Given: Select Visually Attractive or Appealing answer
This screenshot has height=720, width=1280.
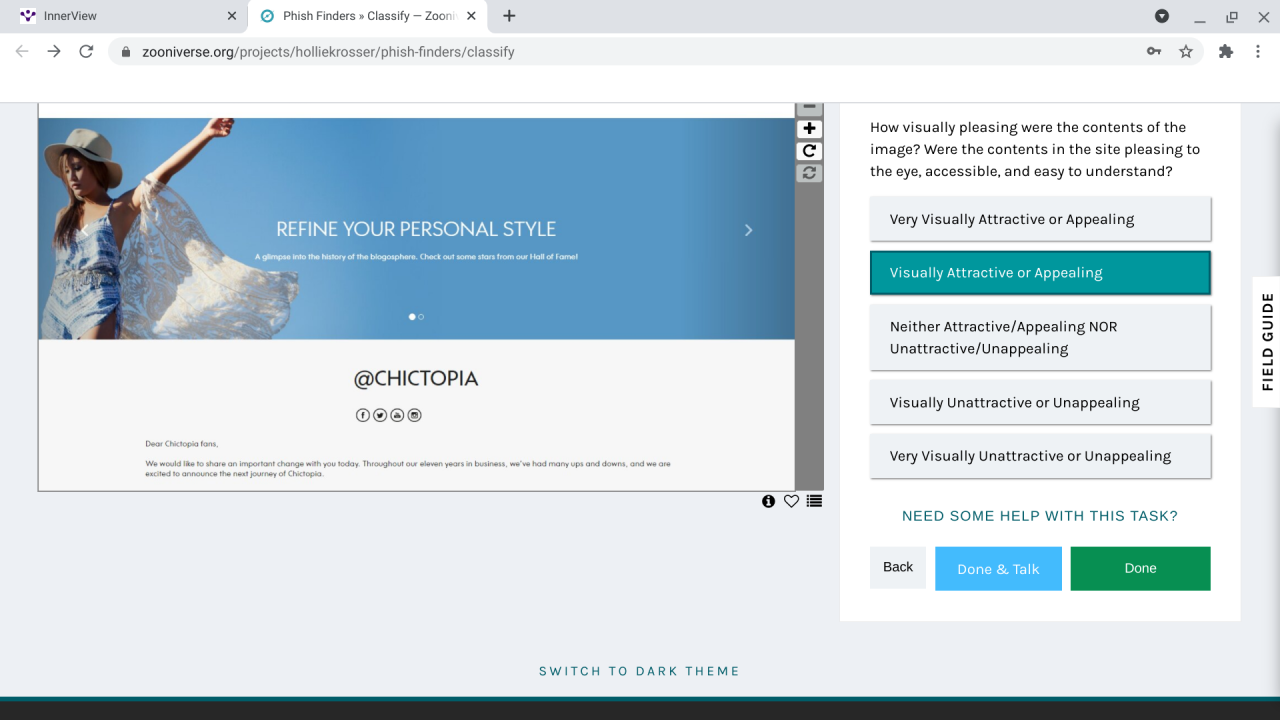Looking at the screenshot, I should (1040, 273).
